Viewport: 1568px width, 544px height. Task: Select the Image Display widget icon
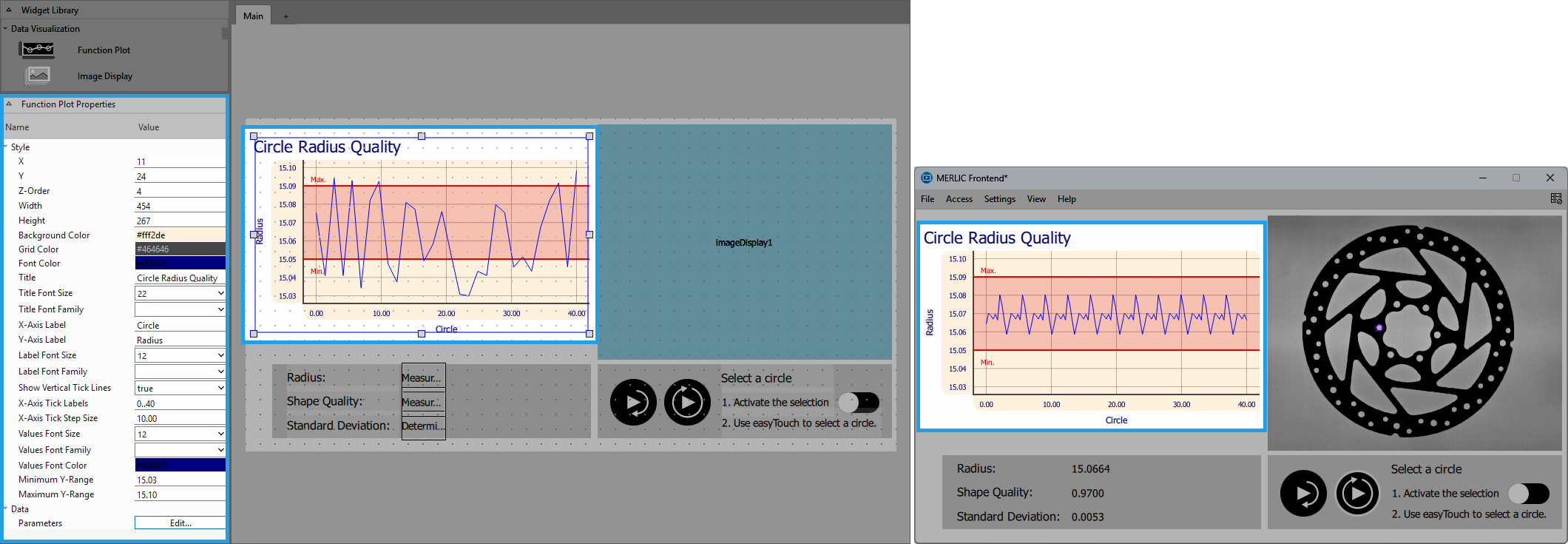(x=38, y=75)
